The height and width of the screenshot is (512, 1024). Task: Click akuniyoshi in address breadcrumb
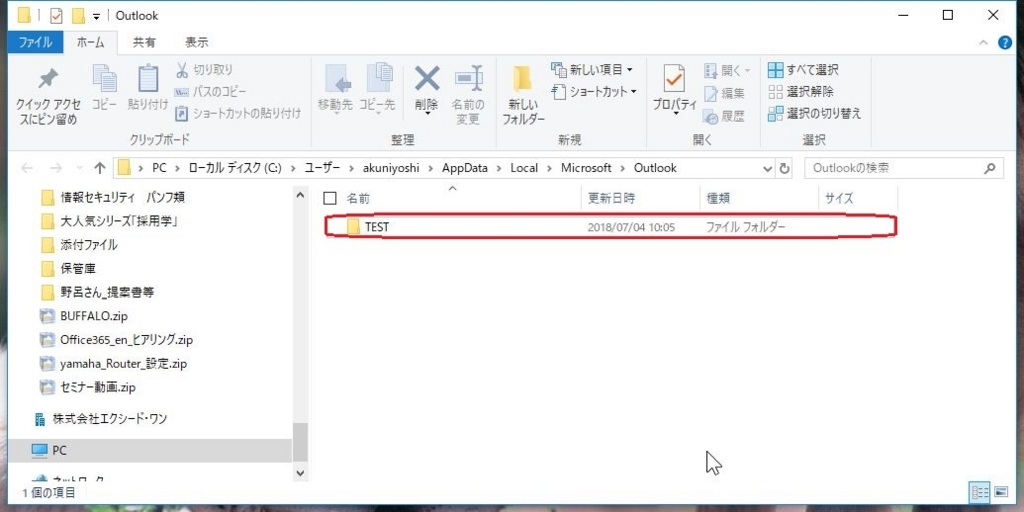(389, 168)
